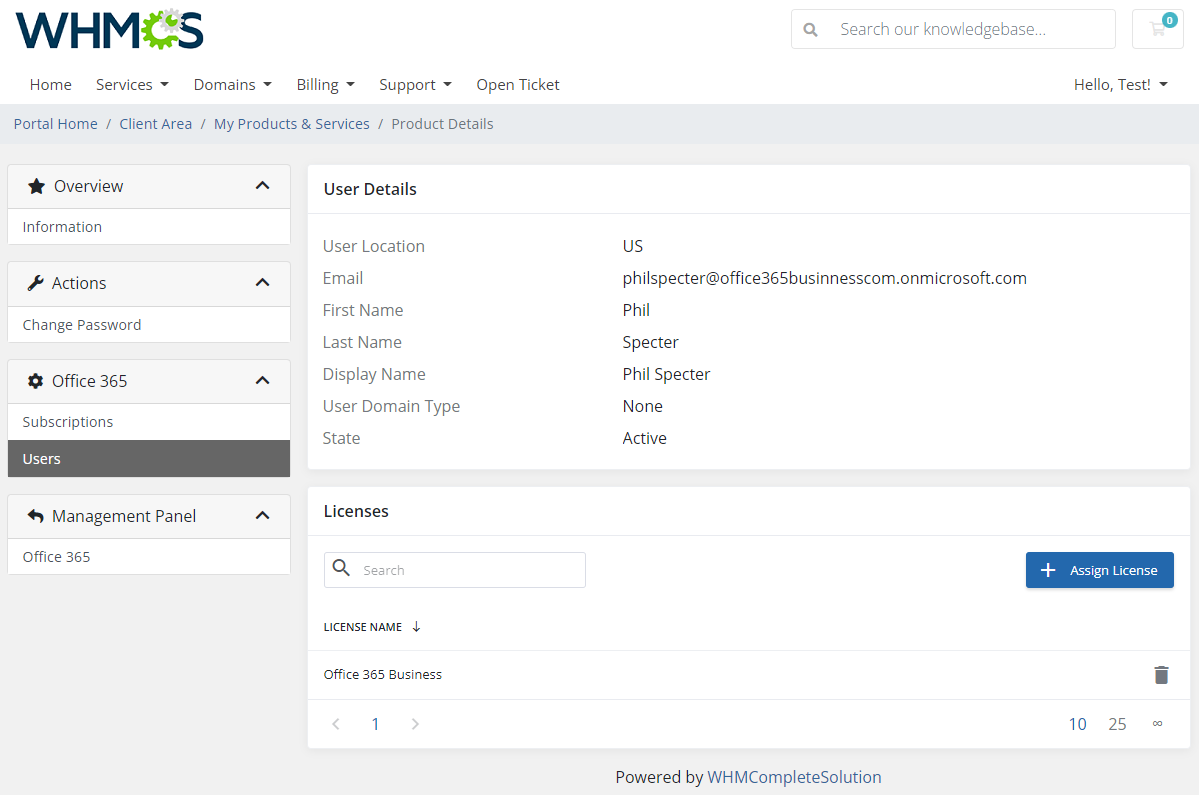Click the gear icon beside Office 365
Viewport: 1199px width, 795px height.
35,381
